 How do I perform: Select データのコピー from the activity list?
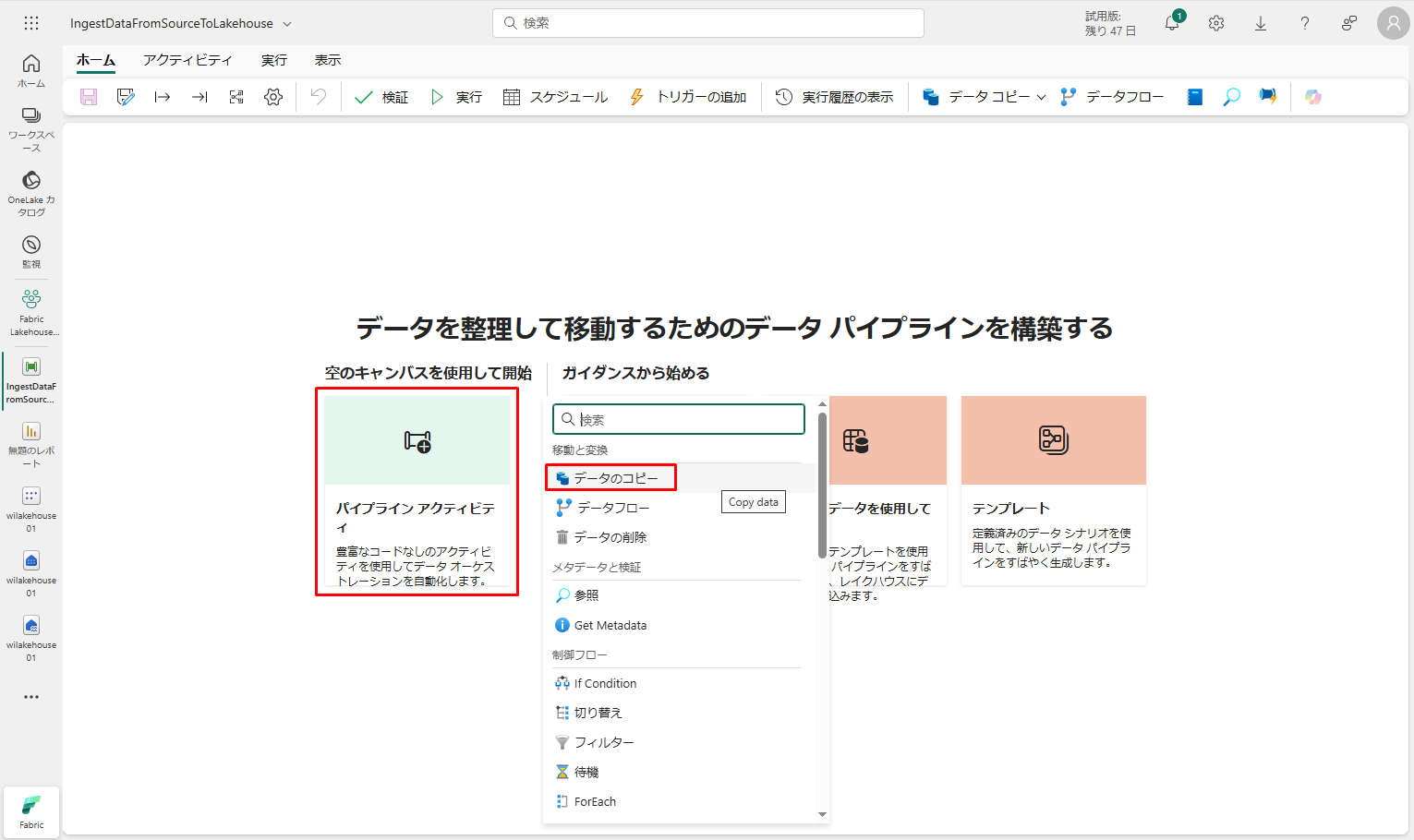point(615,478)
